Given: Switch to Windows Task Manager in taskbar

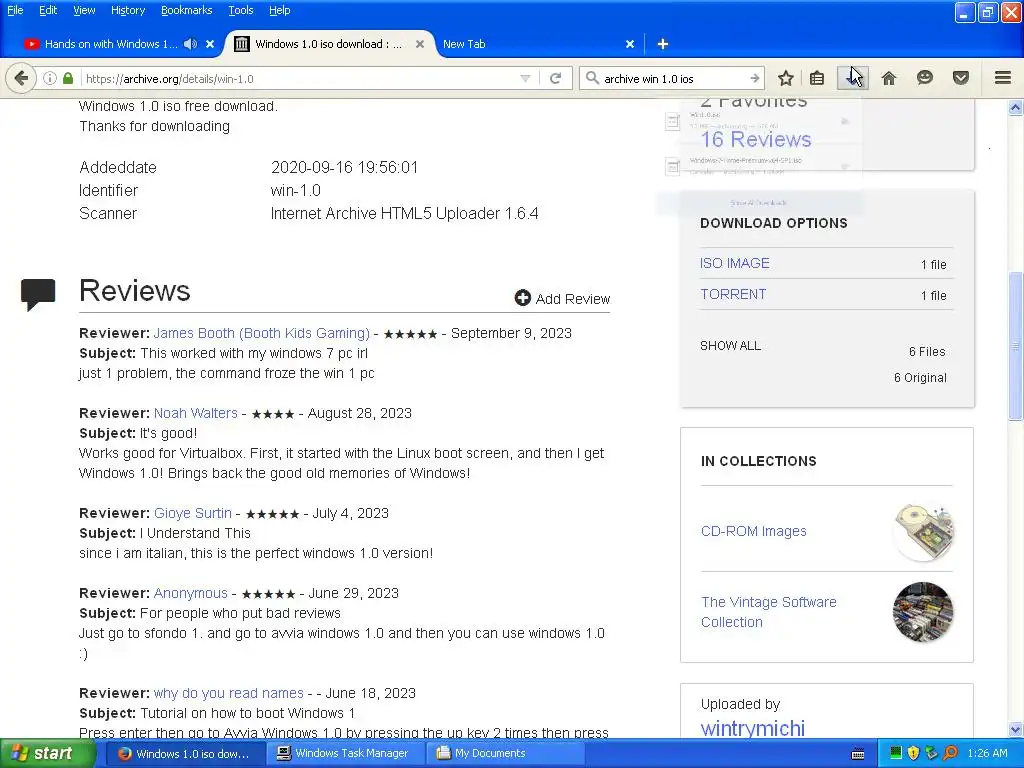Looking at the screenshot, I should pos(344,754).
